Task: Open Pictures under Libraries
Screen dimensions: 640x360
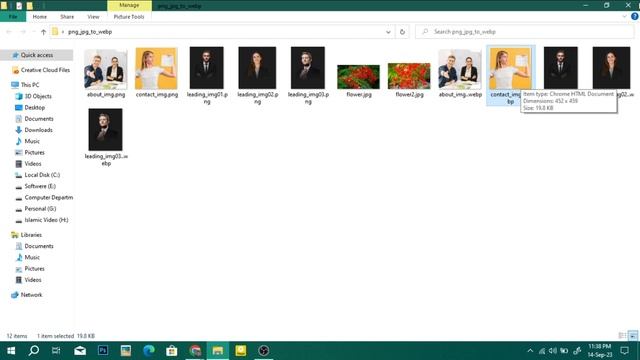Action: click(34, 269)
